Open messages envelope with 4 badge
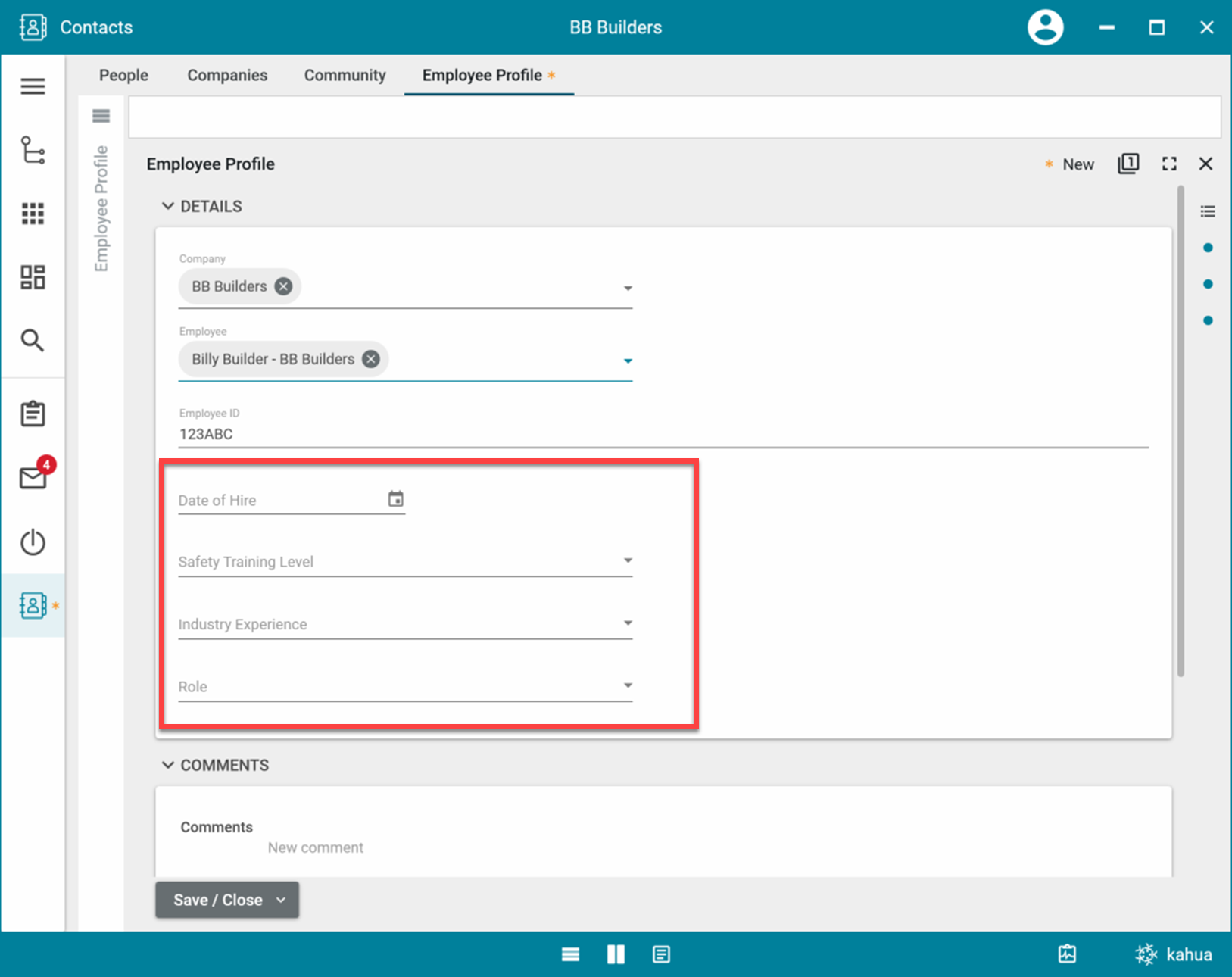 34,477
